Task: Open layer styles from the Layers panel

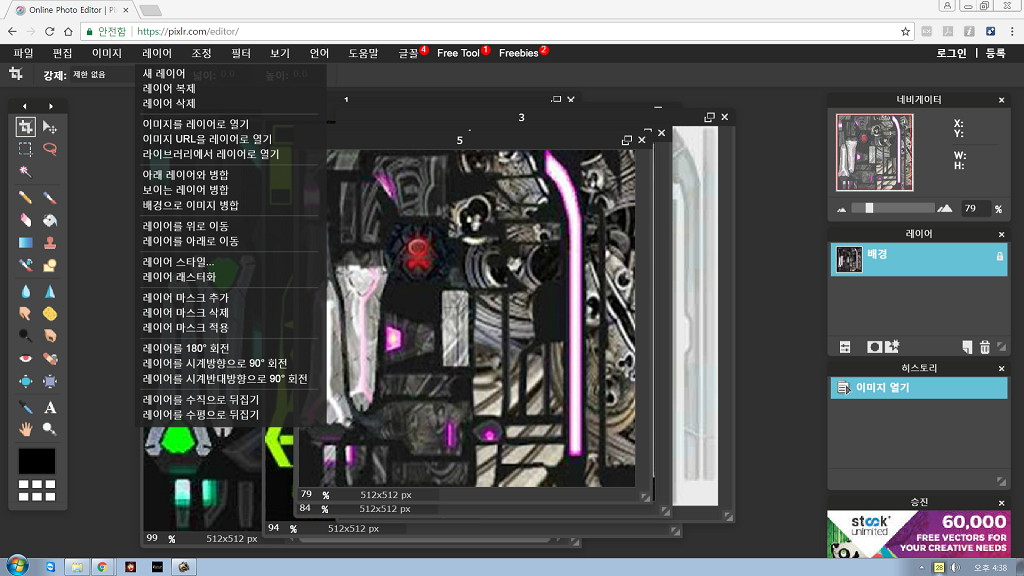Action: point(892,347)
